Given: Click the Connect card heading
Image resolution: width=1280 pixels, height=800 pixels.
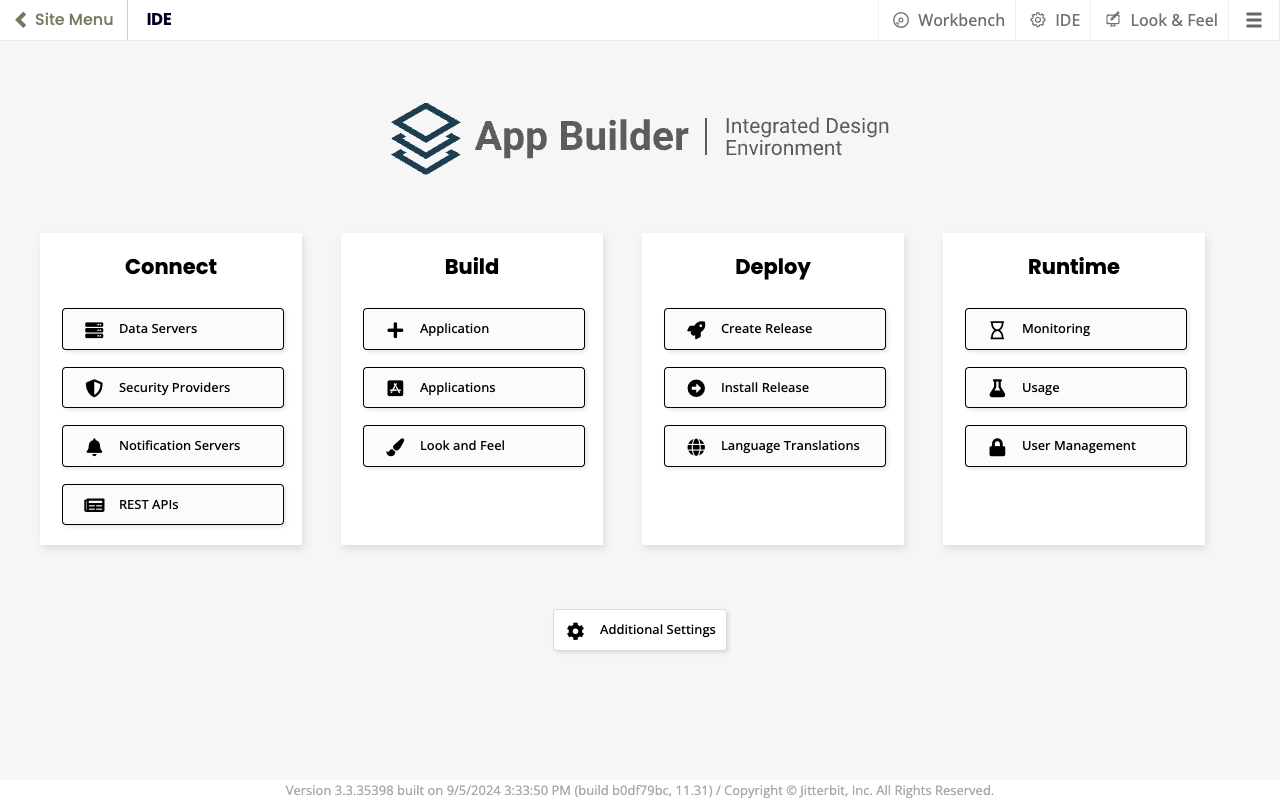Looking at the screenshot, I should point(171,267).
